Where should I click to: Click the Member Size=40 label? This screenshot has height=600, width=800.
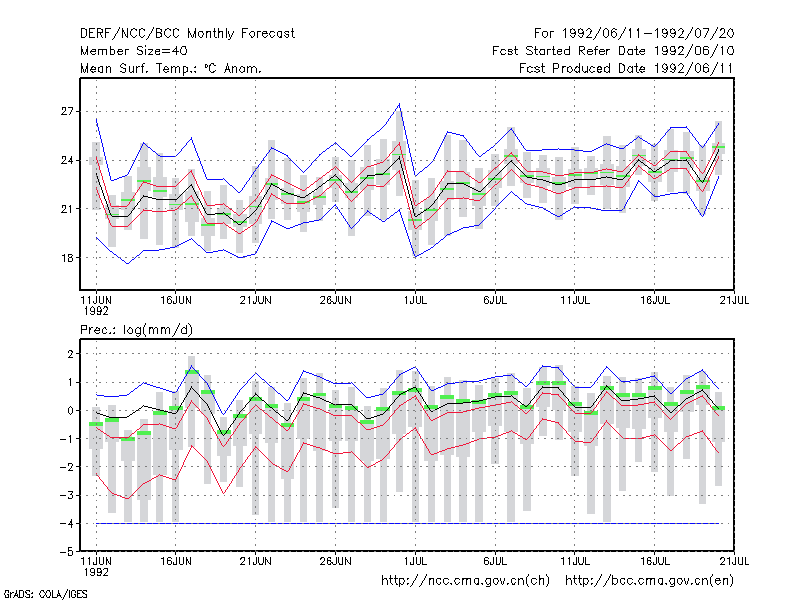coord(134,51)
